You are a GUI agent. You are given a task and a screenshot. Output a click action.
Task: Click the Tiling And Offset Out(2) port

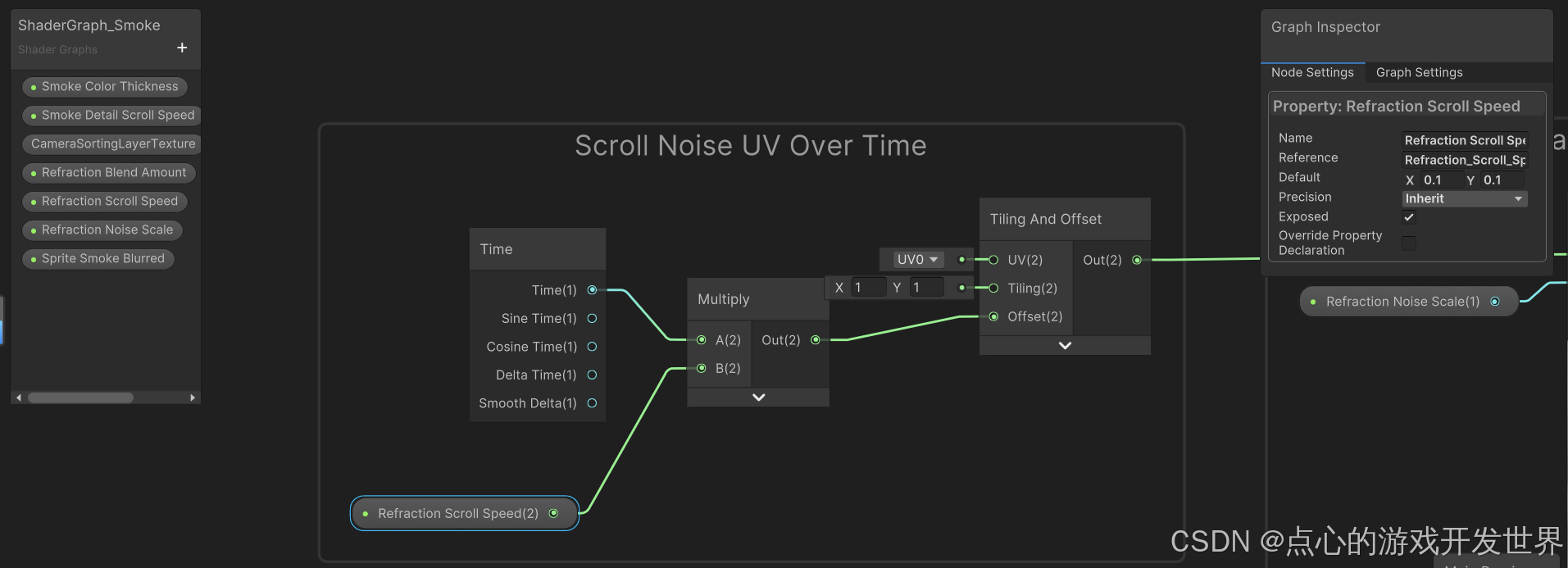pyautogui.click(x=1137, y=260)
